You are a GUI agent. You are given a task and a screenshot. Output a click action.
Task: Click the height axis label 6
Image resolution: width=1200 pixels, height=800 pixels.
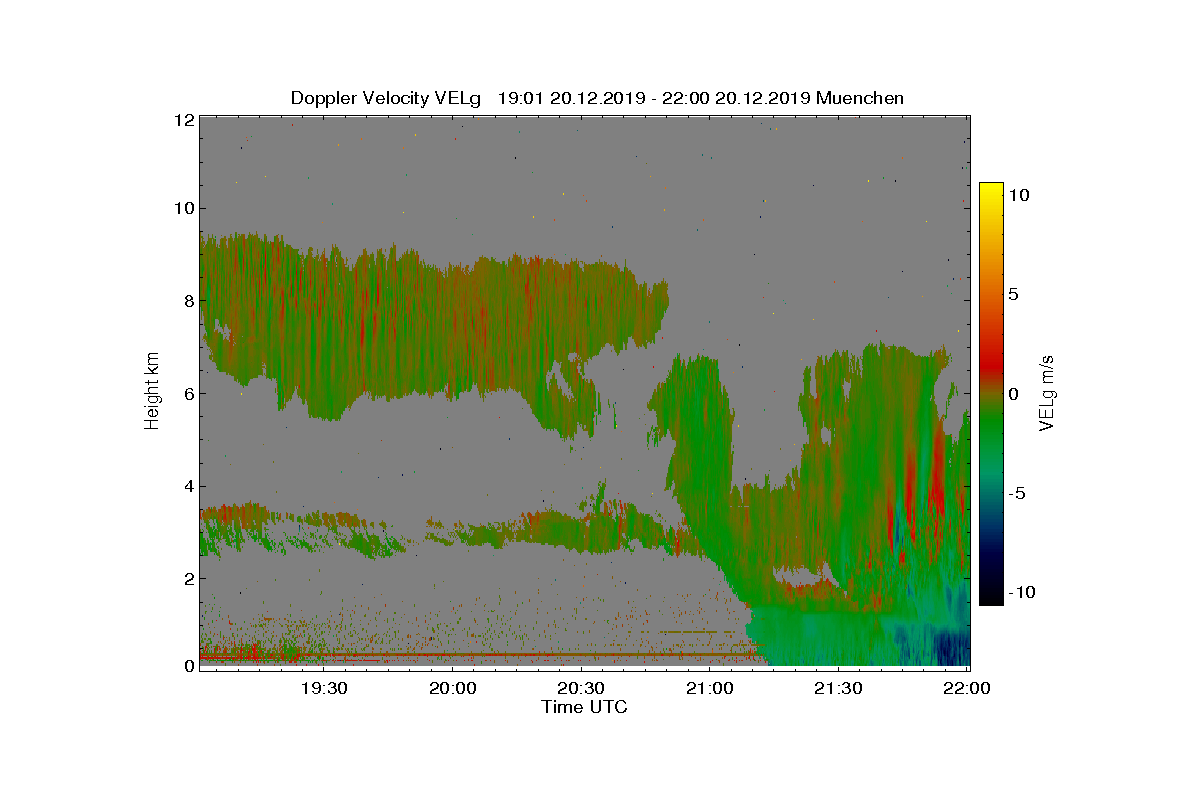click(188, 393)
